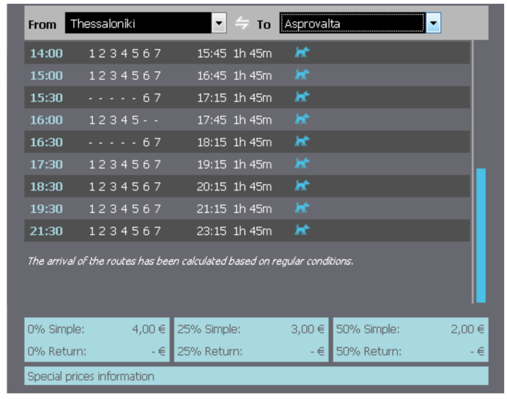Open the To Asprovalta dropdown arrow
This screenshot has height=399, width=507.
[x=433, y=23]
